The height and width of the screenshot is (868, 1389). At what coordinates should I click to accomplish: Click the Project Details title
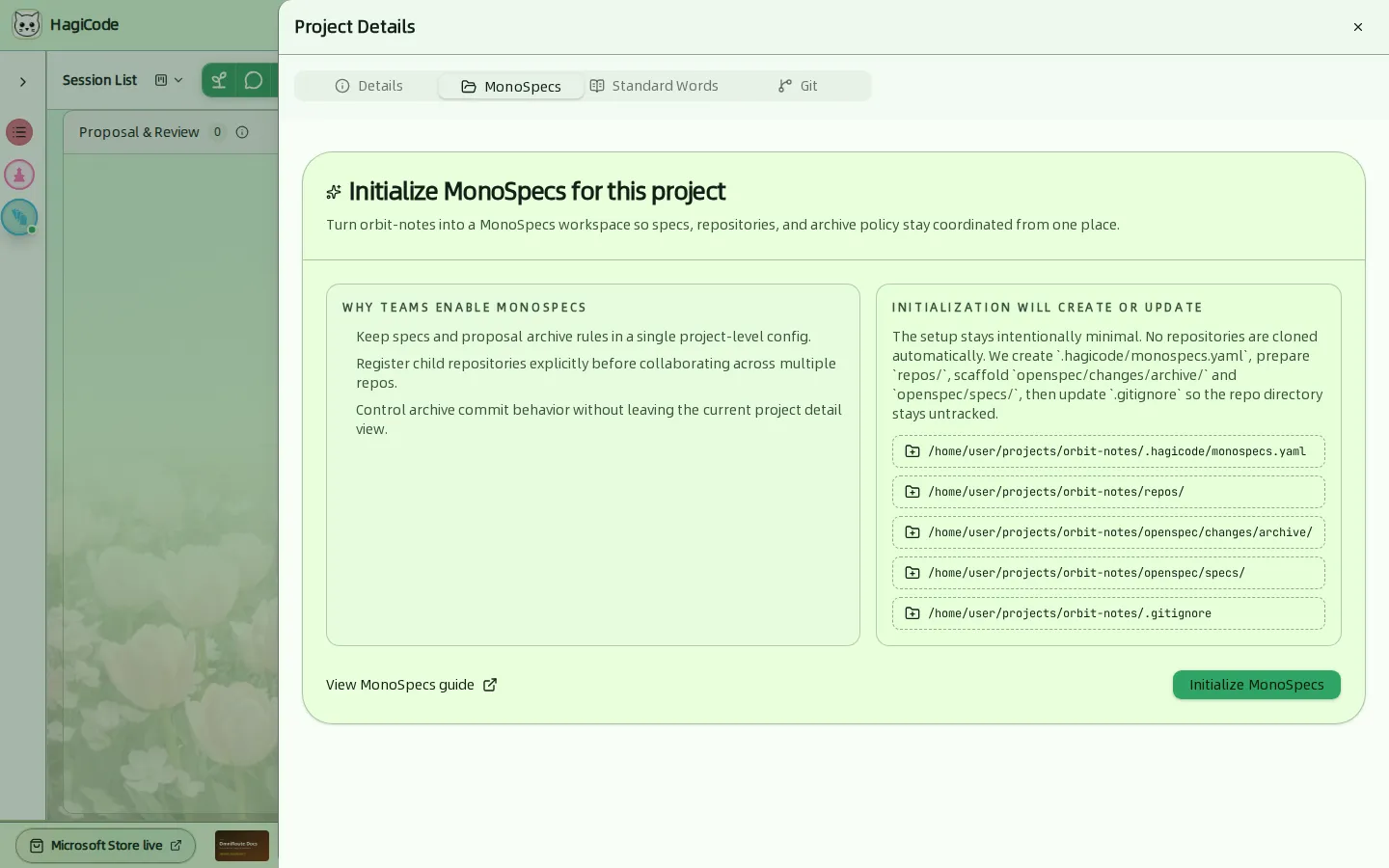click(355, 27)
